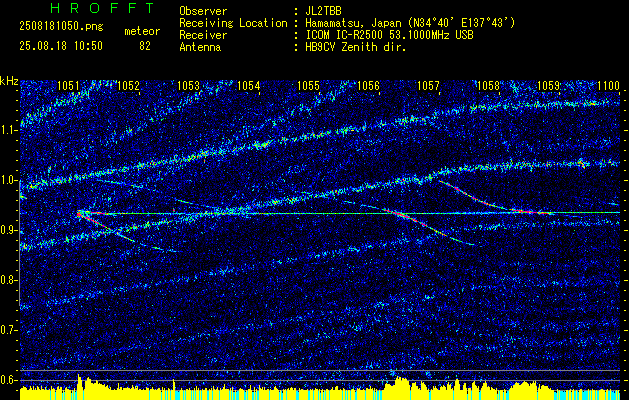Click the 1058 time marker

pyautogui.click(x=489, y=85)
